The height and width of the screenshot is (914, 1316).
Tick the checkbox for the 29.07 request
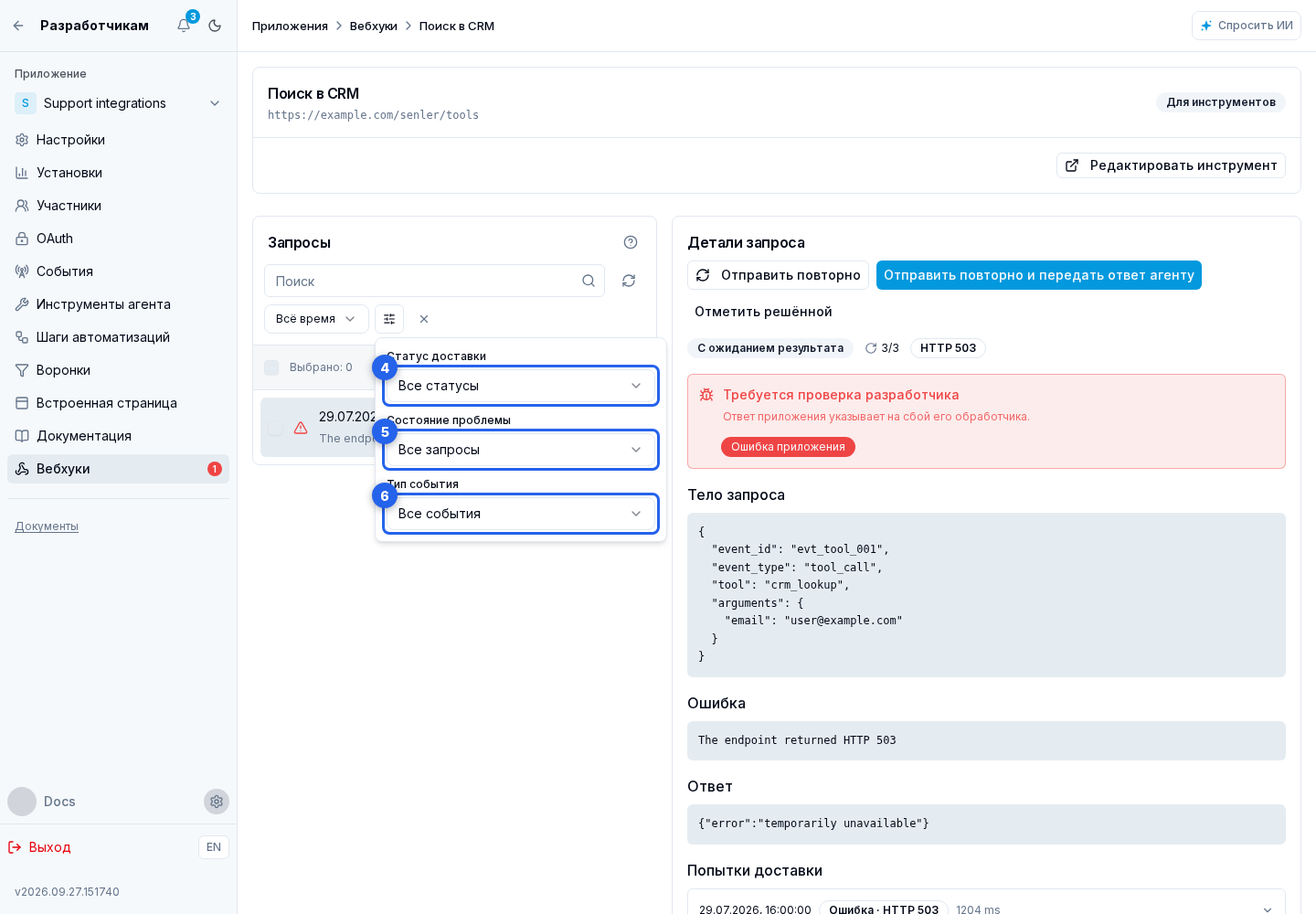coord(275,428)
